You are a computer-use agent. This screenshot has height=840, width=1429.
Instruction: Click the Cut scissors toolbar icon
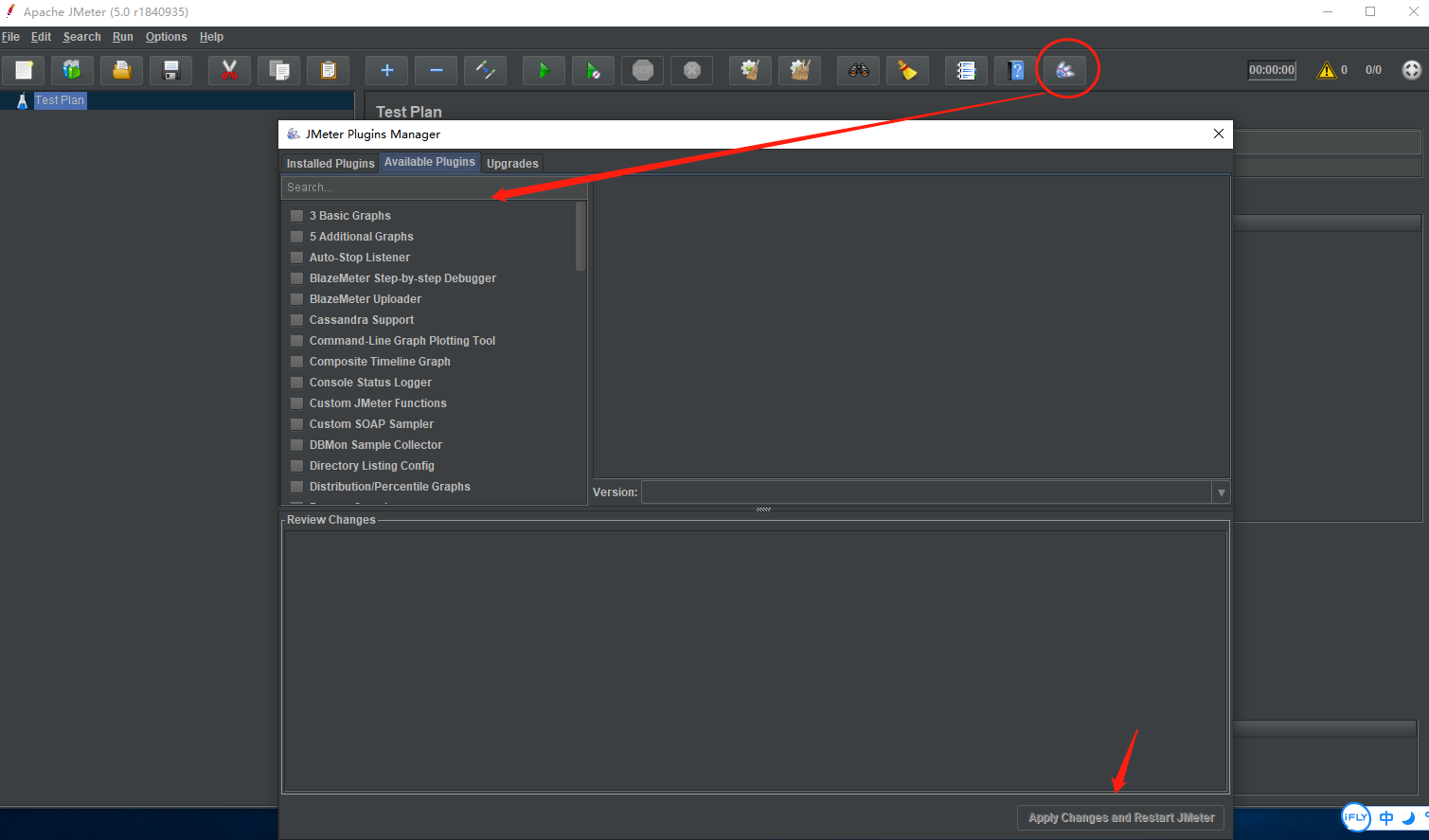point(229,70)
